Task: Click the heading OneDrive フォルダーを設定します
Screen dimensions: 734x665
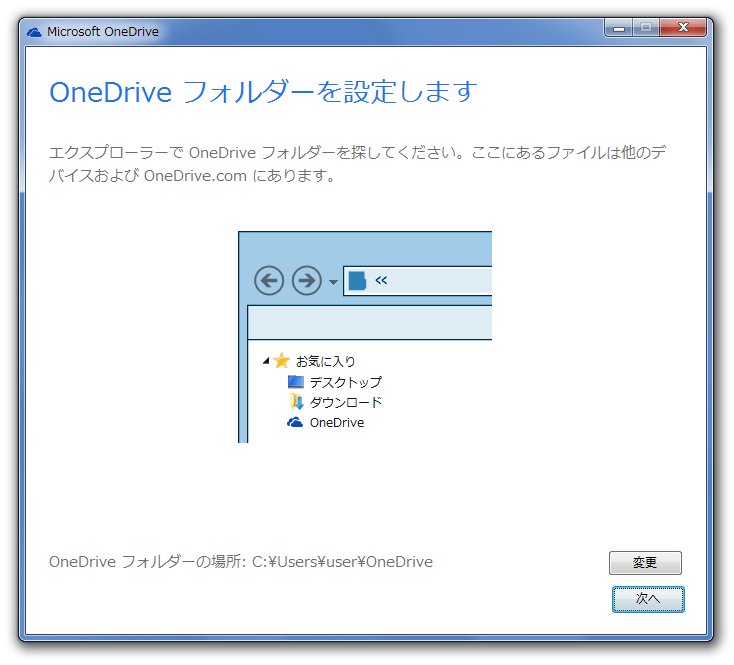Action: pos(264,92)
